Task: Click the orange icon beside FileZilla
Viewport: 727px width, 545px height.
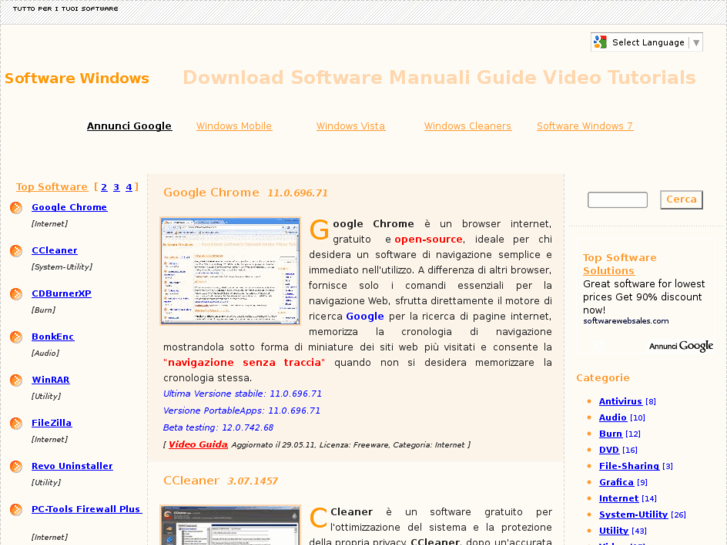Action: pos(16,423)
